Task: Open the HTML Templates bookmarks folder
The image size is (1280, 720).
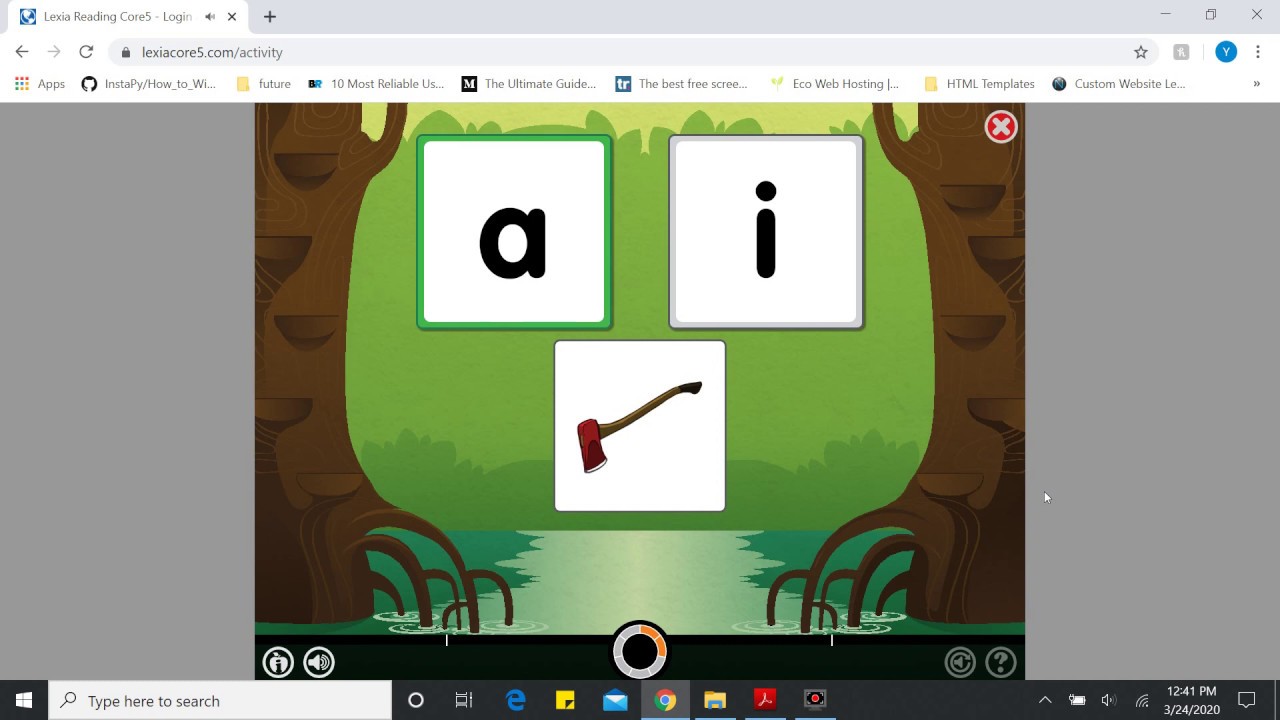Action: click(x=979, y=84)
